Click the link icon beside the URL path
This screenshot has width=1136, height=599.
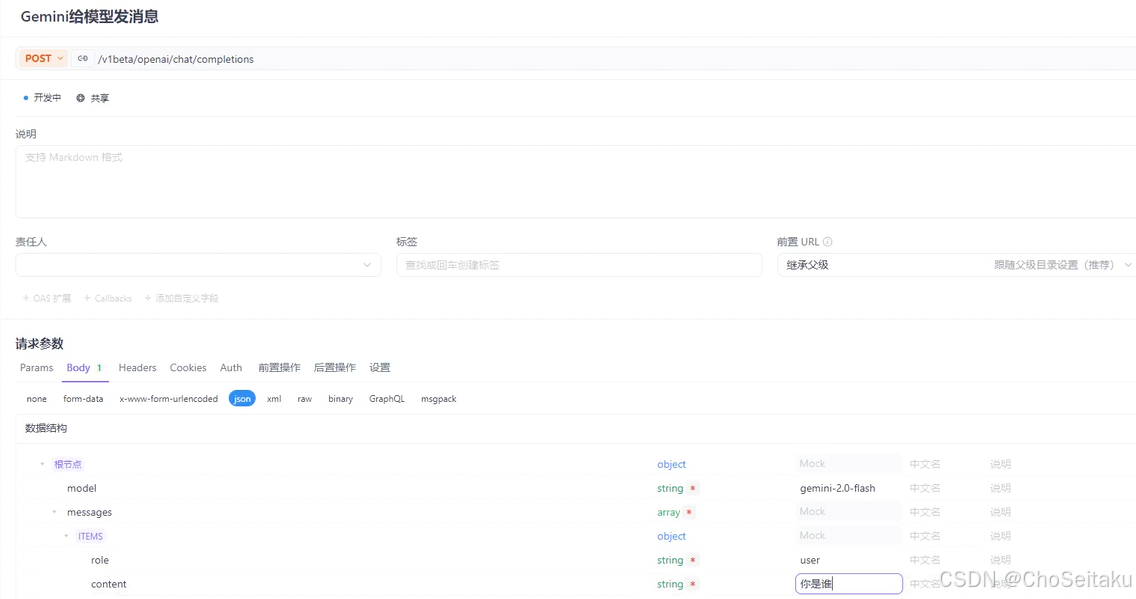tap(83, 59)
